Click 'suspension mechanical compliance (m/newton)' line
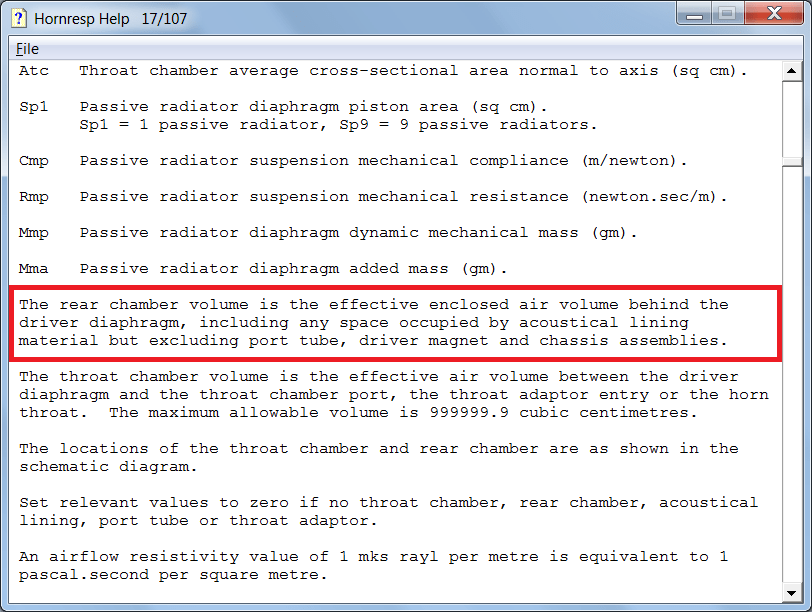The height and width of the screenshot is (612, 812). [x=383, y=161]
